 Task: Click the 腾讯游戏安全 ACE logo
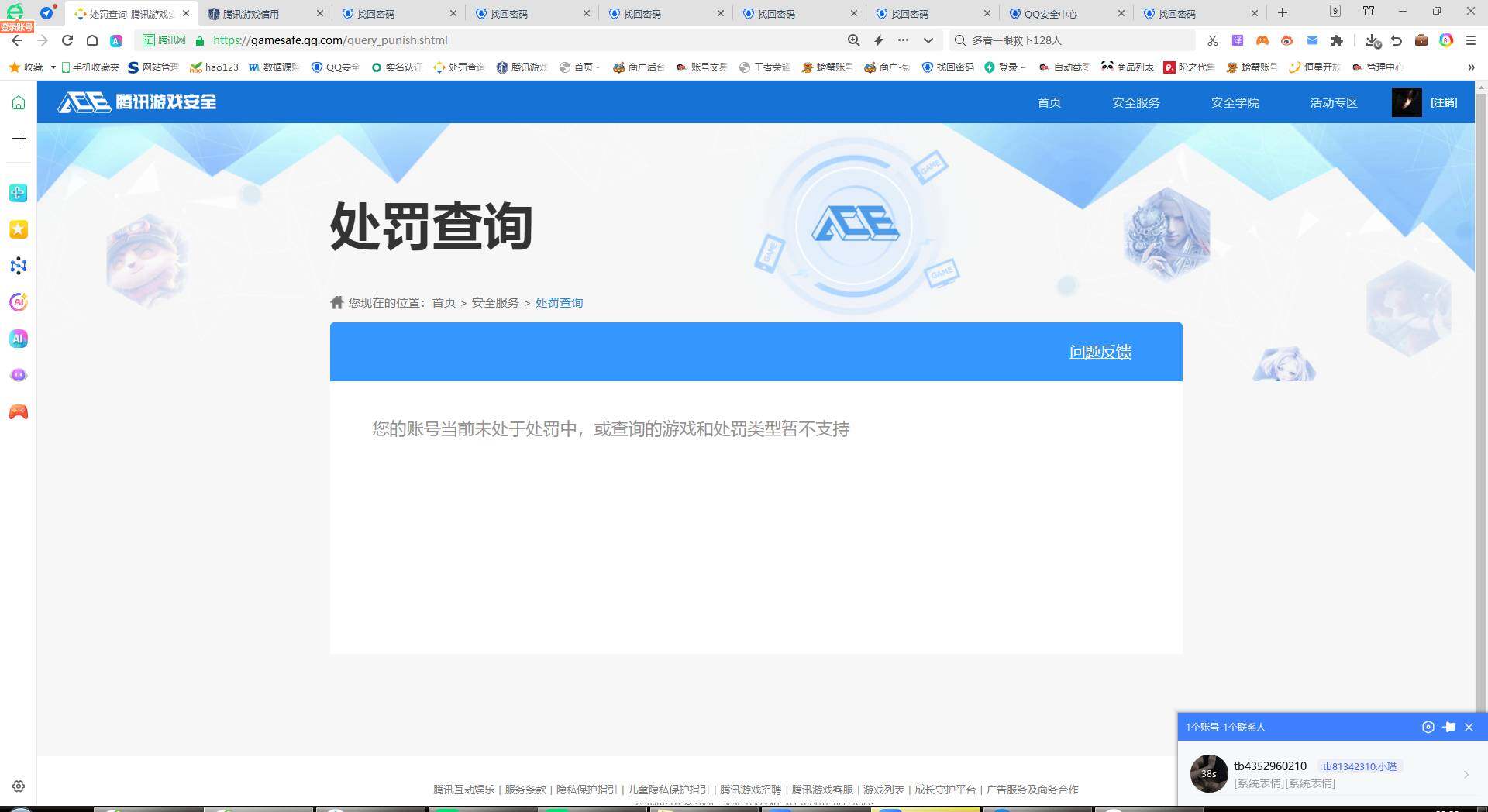pyautogui.click(x=137, y=101)
